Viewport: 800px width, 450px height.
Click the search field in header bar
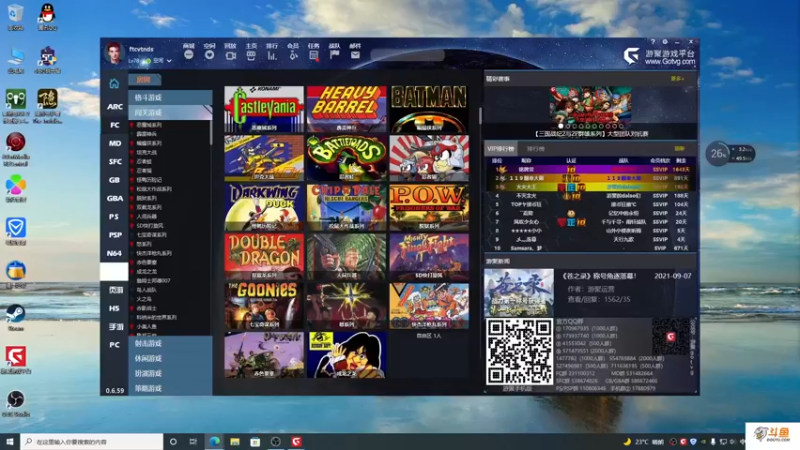tap(407, 55)
